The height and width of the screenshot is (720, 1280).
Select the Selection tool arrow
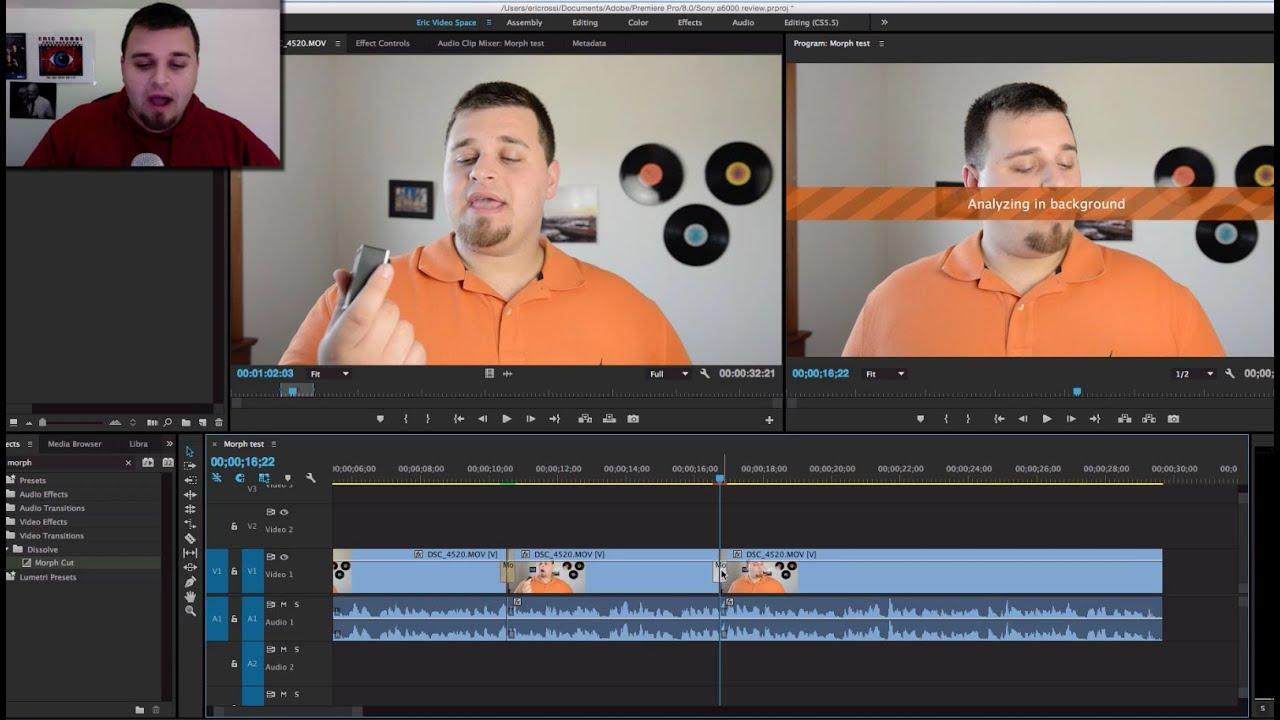pyautogui.click(x=190, y=452)
